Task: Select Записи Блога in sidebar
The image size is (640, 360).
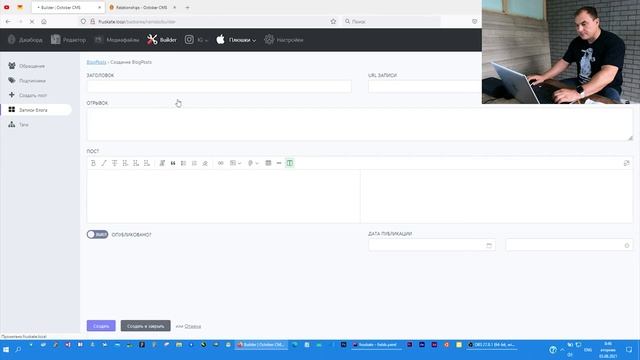Action: tap(36, 110)
